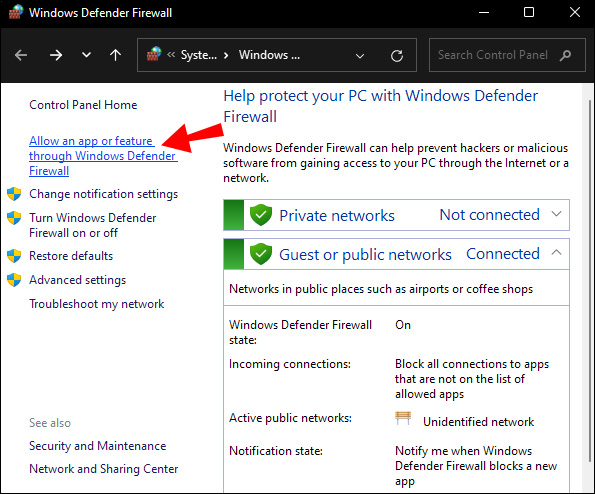Click the Guest or public networks heading
Image resolution: width=595 pixels, height=494 pixels.
[365, 255]
